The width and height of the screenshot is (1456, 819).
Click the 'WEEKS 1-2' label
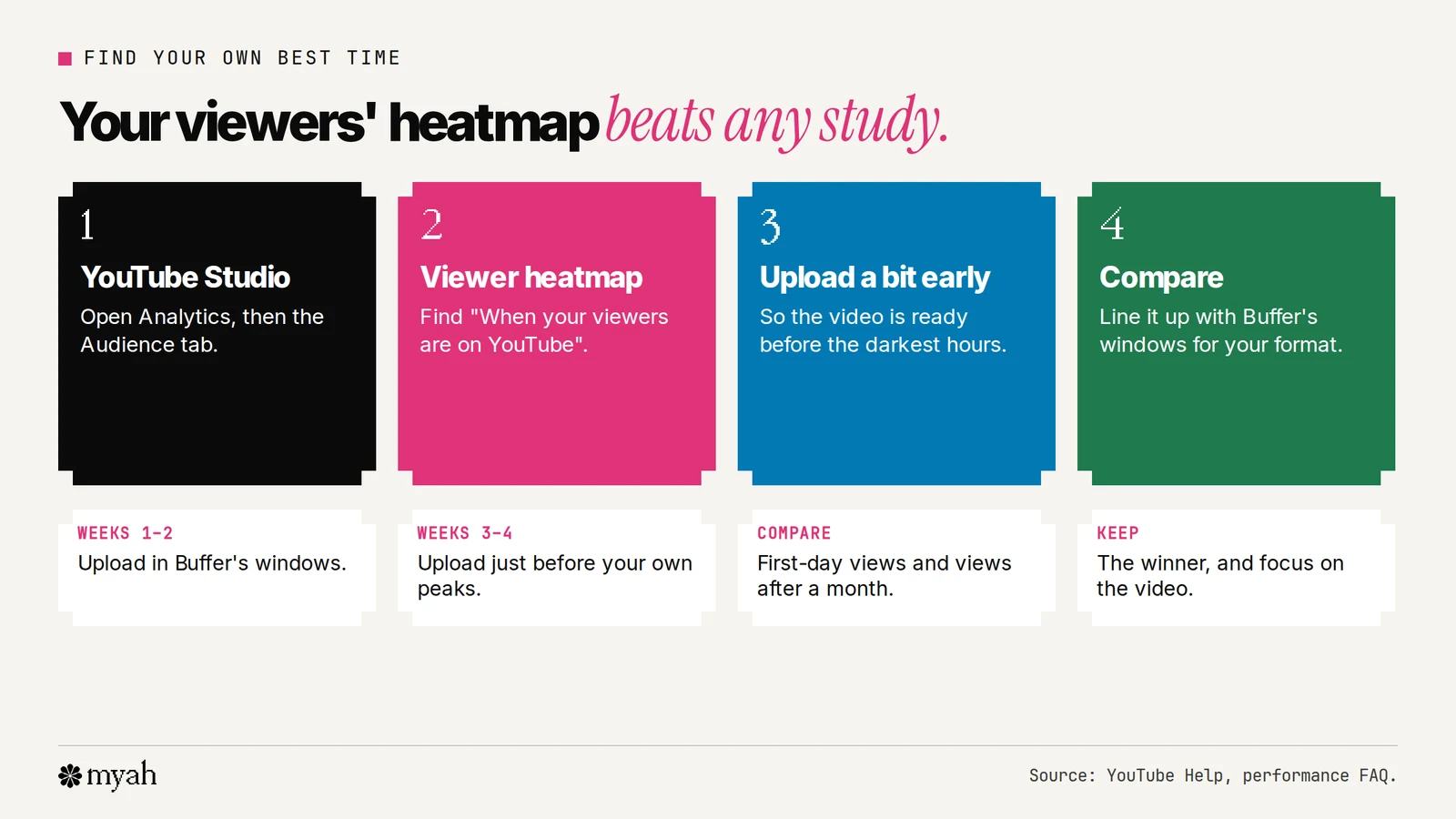pyautogui.click(x=125, y=533)
